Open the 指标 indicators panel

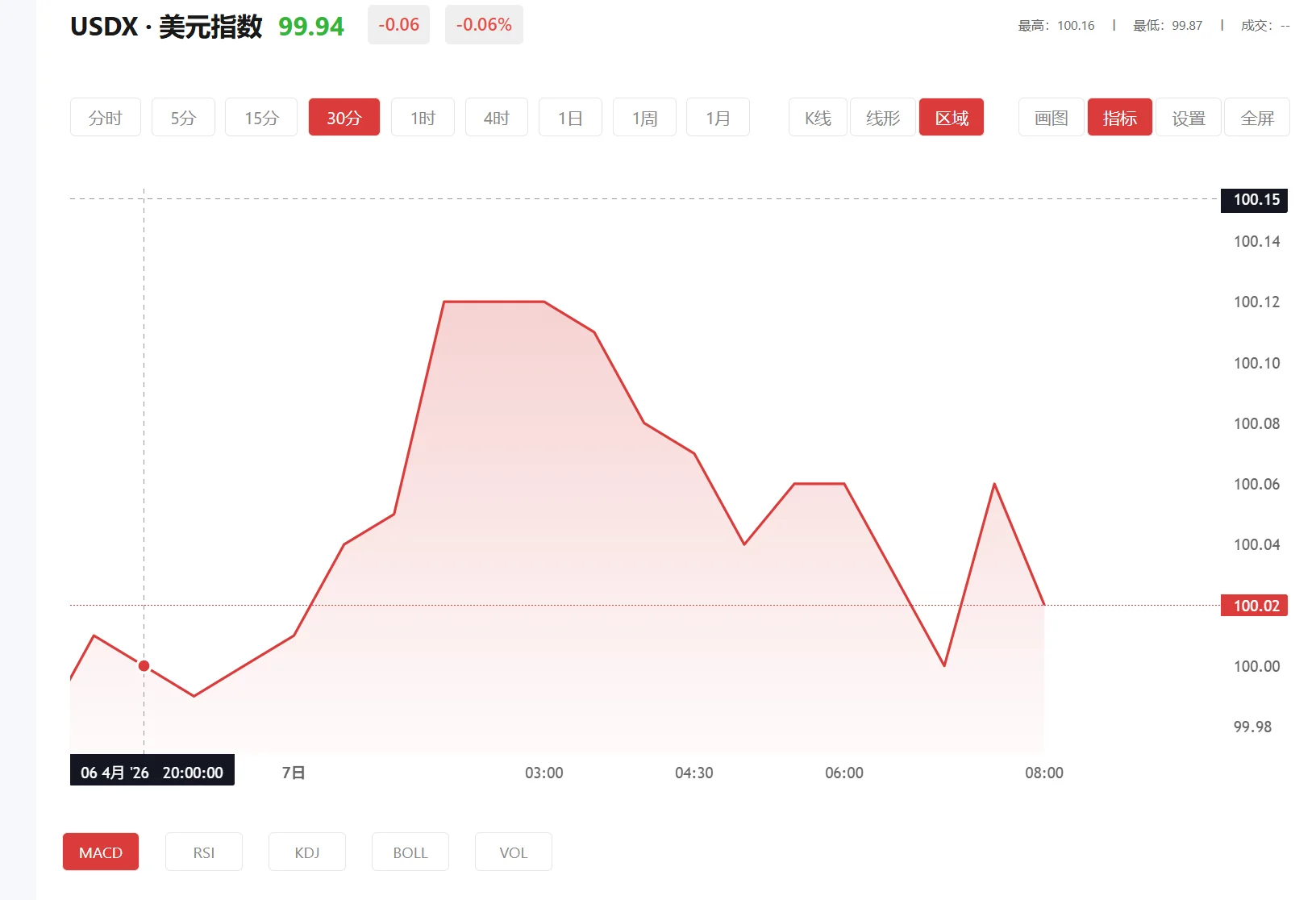(x=1119, y=117)
